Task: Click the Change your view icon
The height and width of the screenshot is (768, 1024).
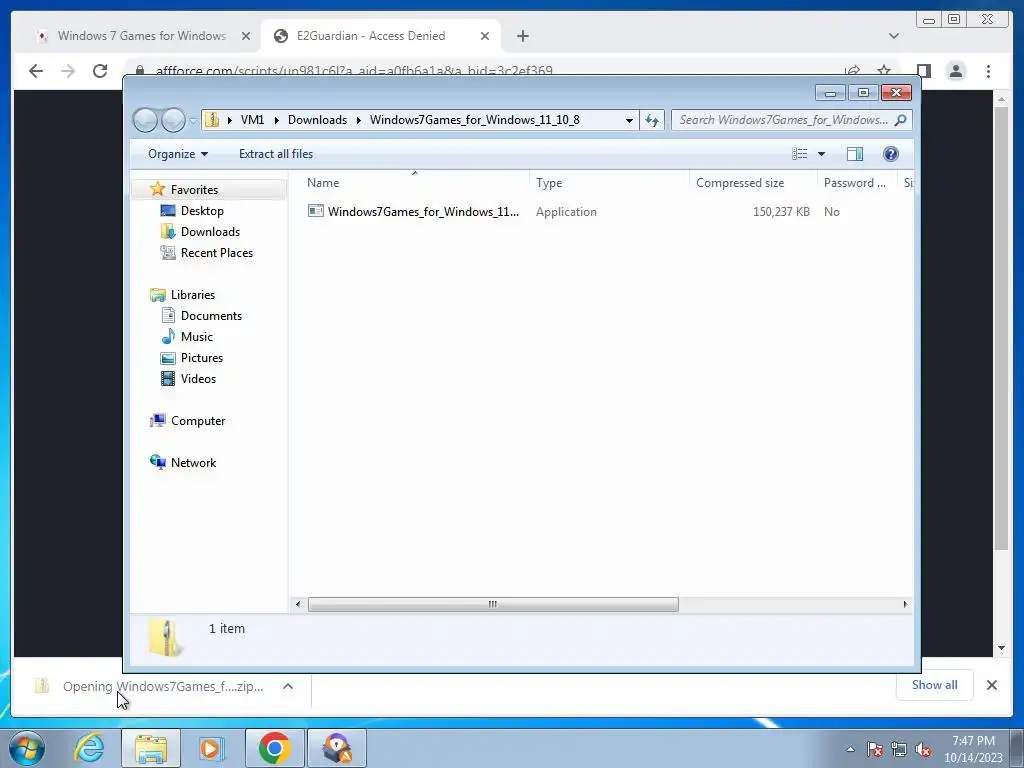Action: click(799, 154)
